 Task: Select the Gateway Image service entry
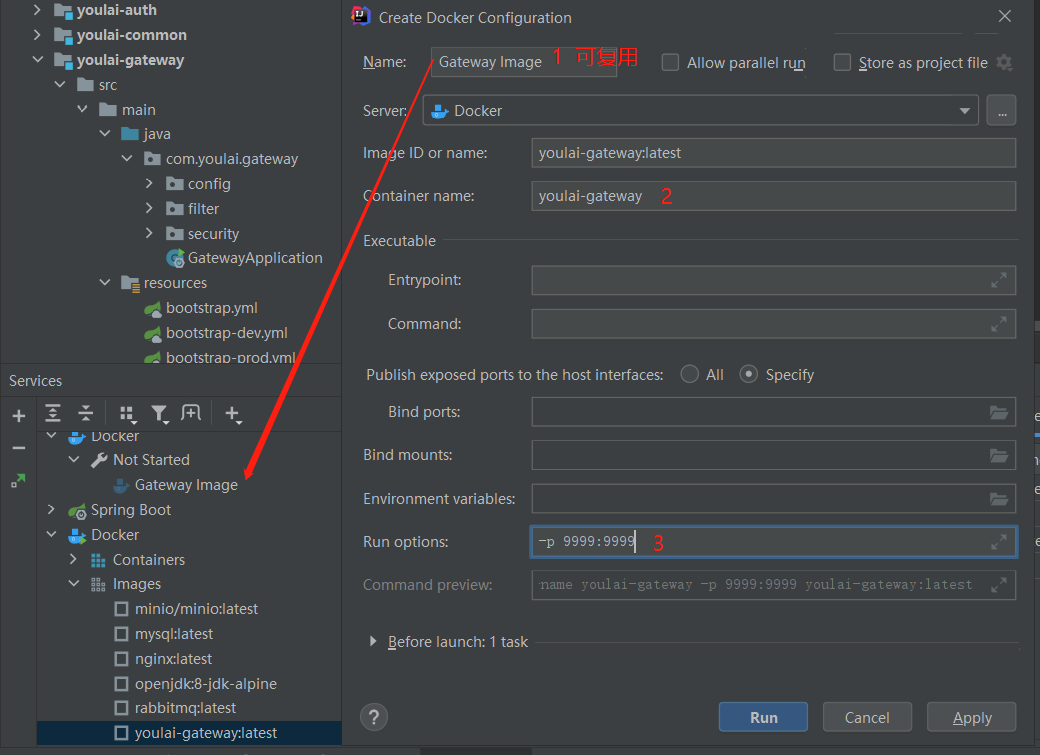[176, 485]
